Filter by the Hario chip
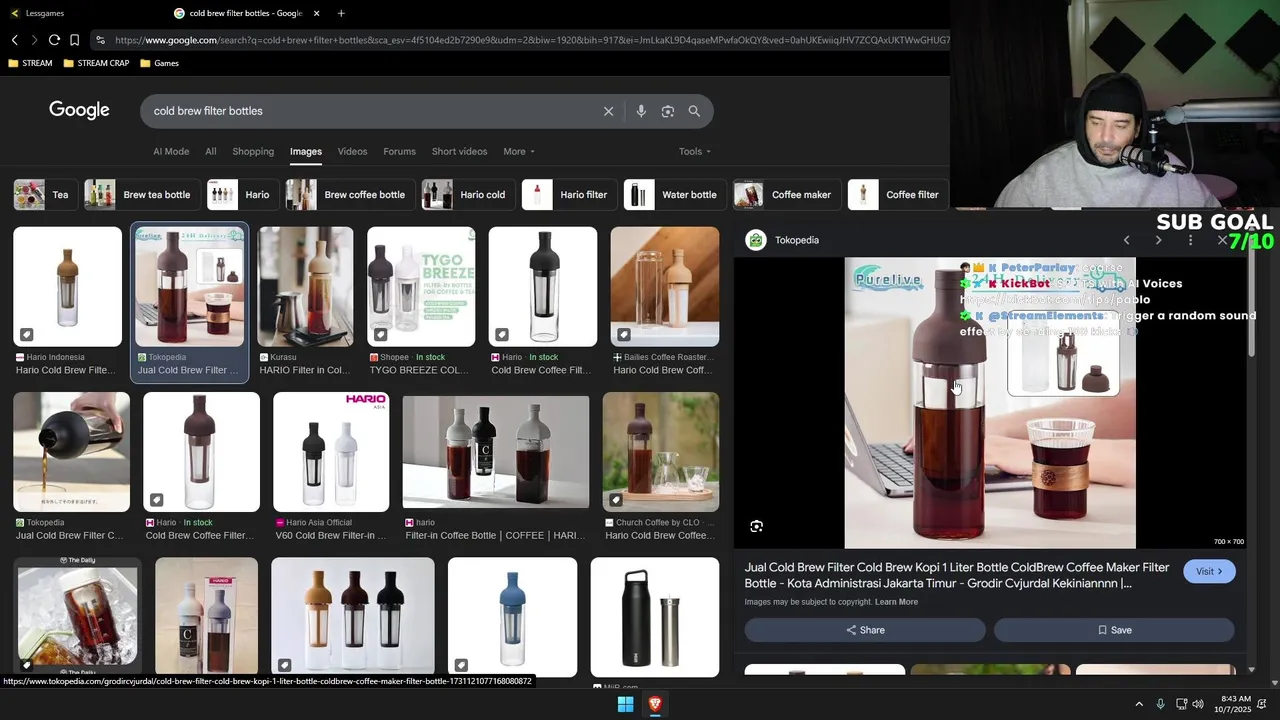The width and height of the screenshot is (1280, 720). point(242,195)
